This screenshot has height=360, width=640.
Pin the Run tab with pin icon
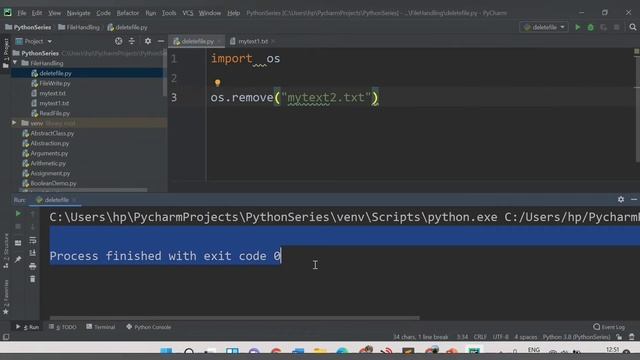pos(18,259)
